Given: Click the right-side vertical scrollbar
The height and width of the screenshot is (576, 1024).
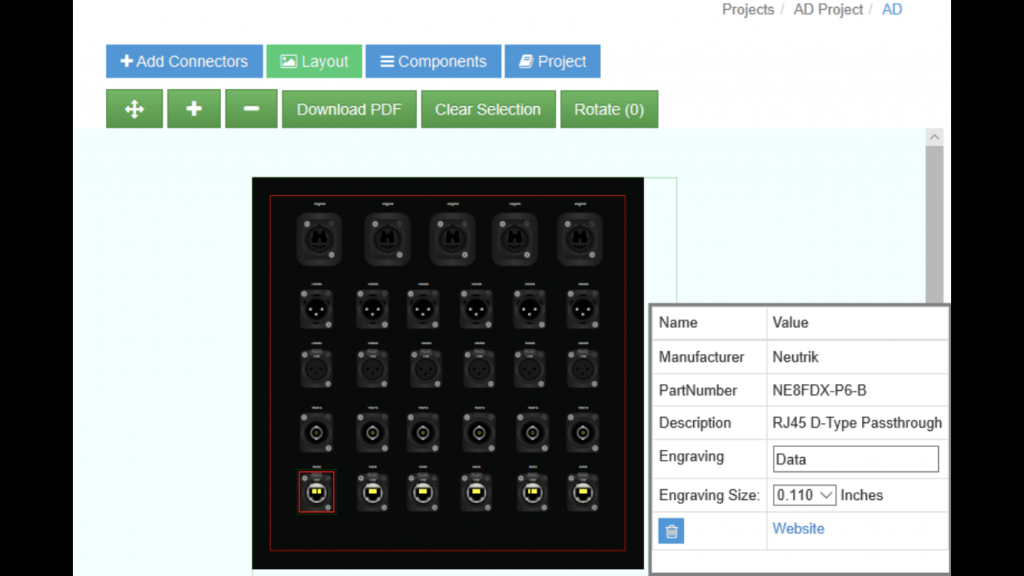Looking at the screenshot, I should [x=934, y=220].
